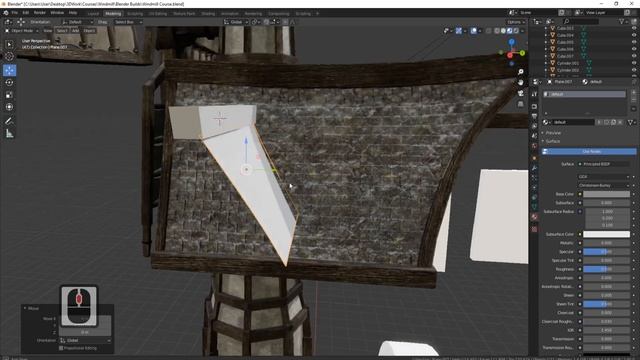Select the Annotate pencil tool

click(x=9, y=121)
